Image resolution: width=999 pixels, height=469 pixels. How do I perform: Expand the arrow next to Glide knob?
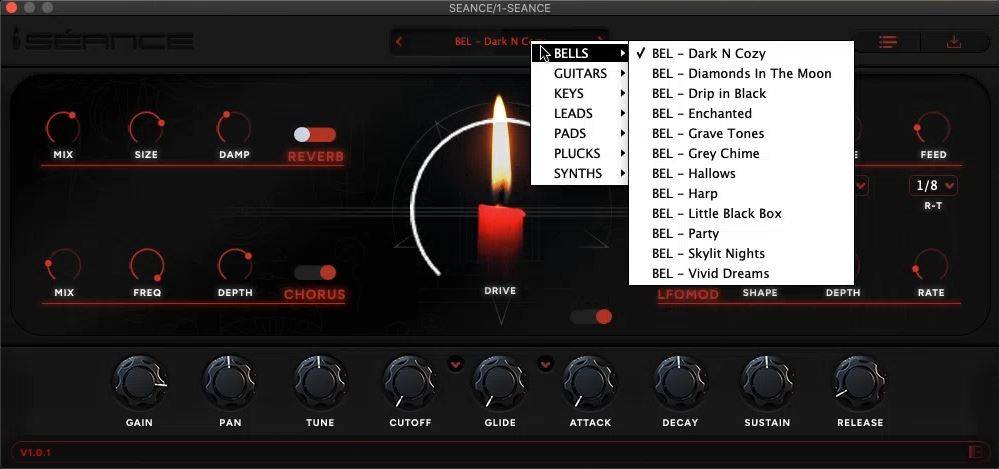pyautogui.click(x=545, y=364)
